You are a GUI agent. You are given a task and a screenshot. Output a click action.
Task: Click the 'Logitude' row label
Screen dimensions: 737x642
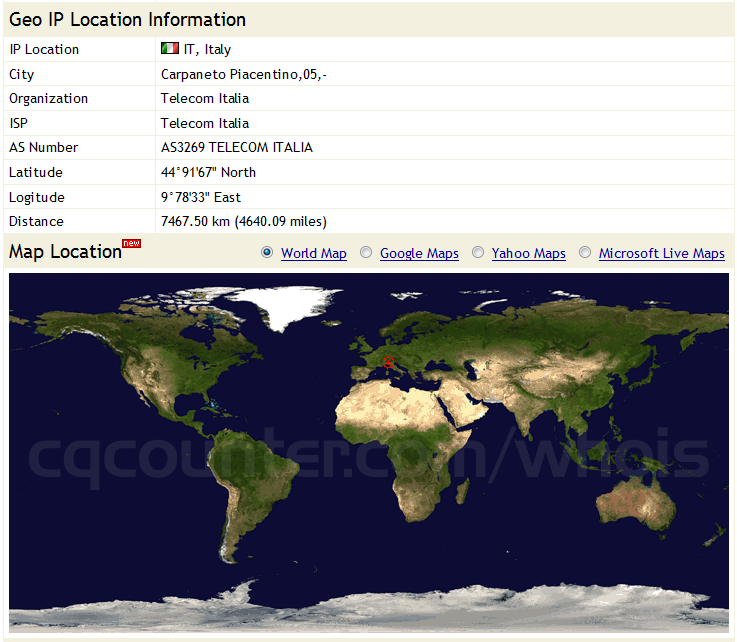point(37,198)
